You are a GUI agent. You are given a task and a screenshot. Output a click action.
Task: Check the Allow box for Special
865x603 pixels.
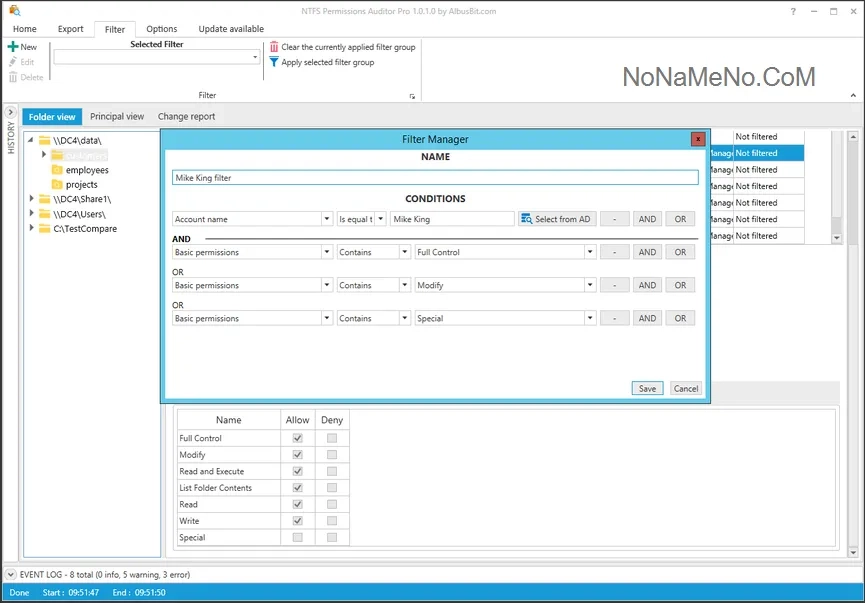point(297,538)
